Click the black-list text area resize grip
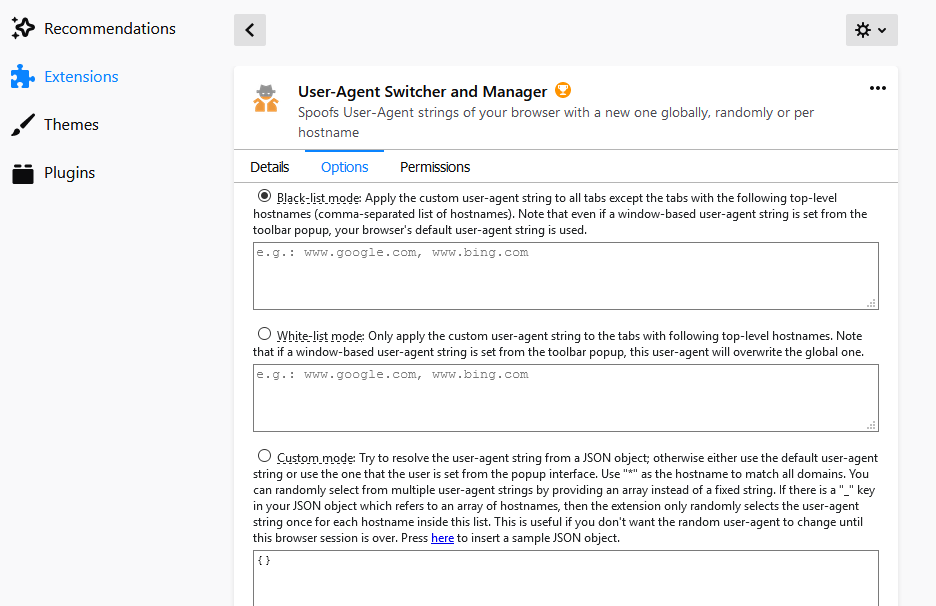 (x=872, y=303)
